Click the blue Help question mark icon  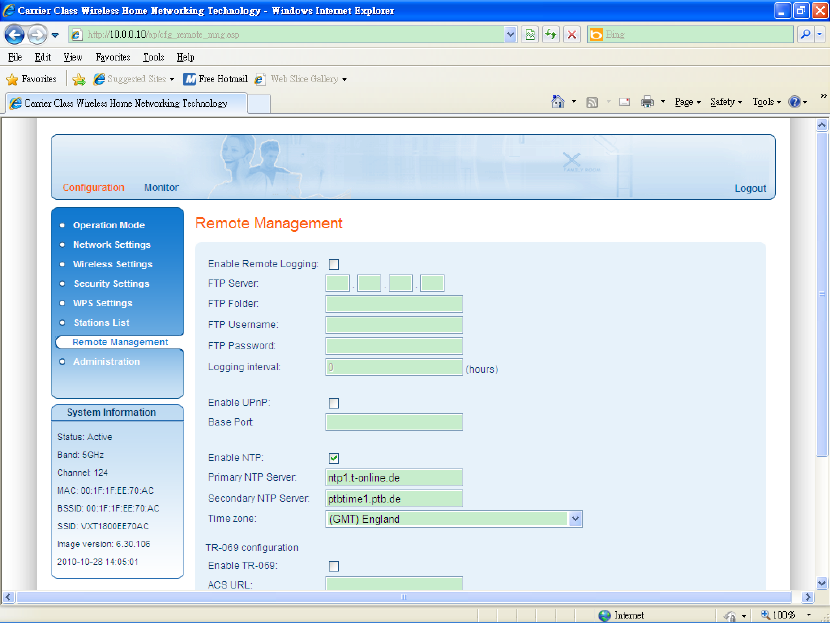[795, 102]
